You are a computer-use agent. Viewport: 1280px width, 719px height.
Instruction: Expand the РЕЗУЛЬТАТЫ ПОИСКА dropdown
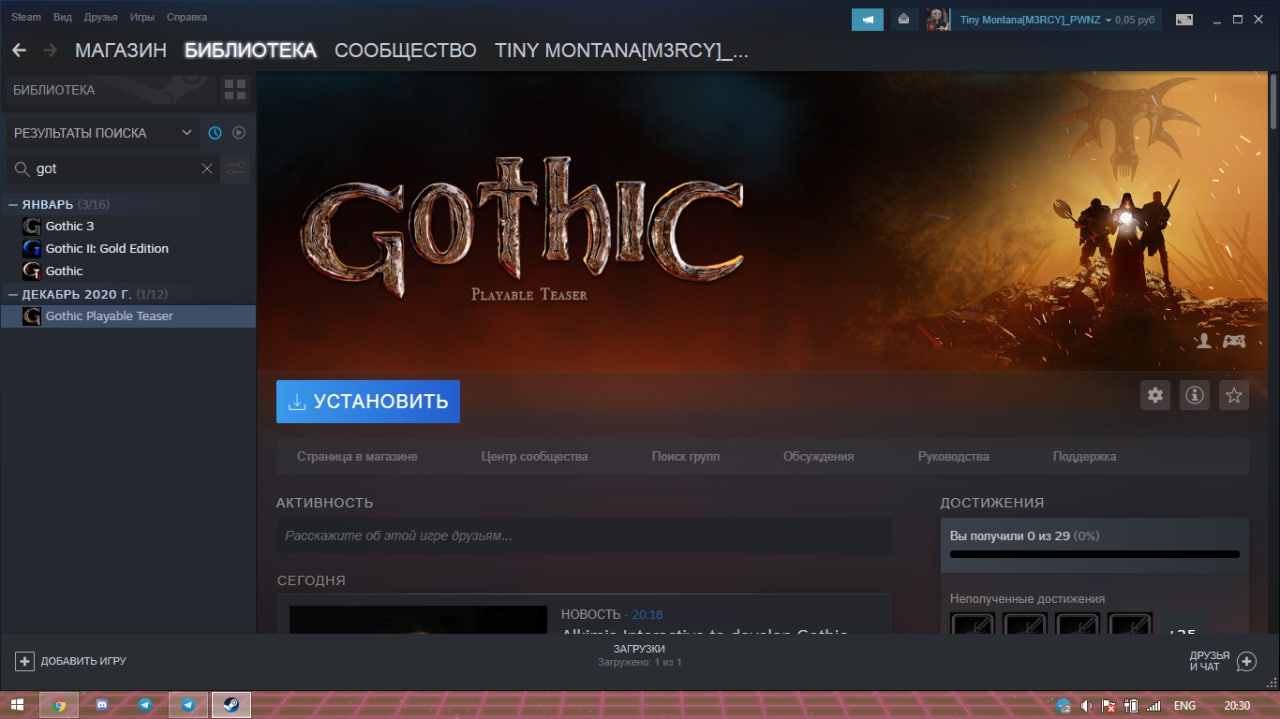[x=101, y=133]
